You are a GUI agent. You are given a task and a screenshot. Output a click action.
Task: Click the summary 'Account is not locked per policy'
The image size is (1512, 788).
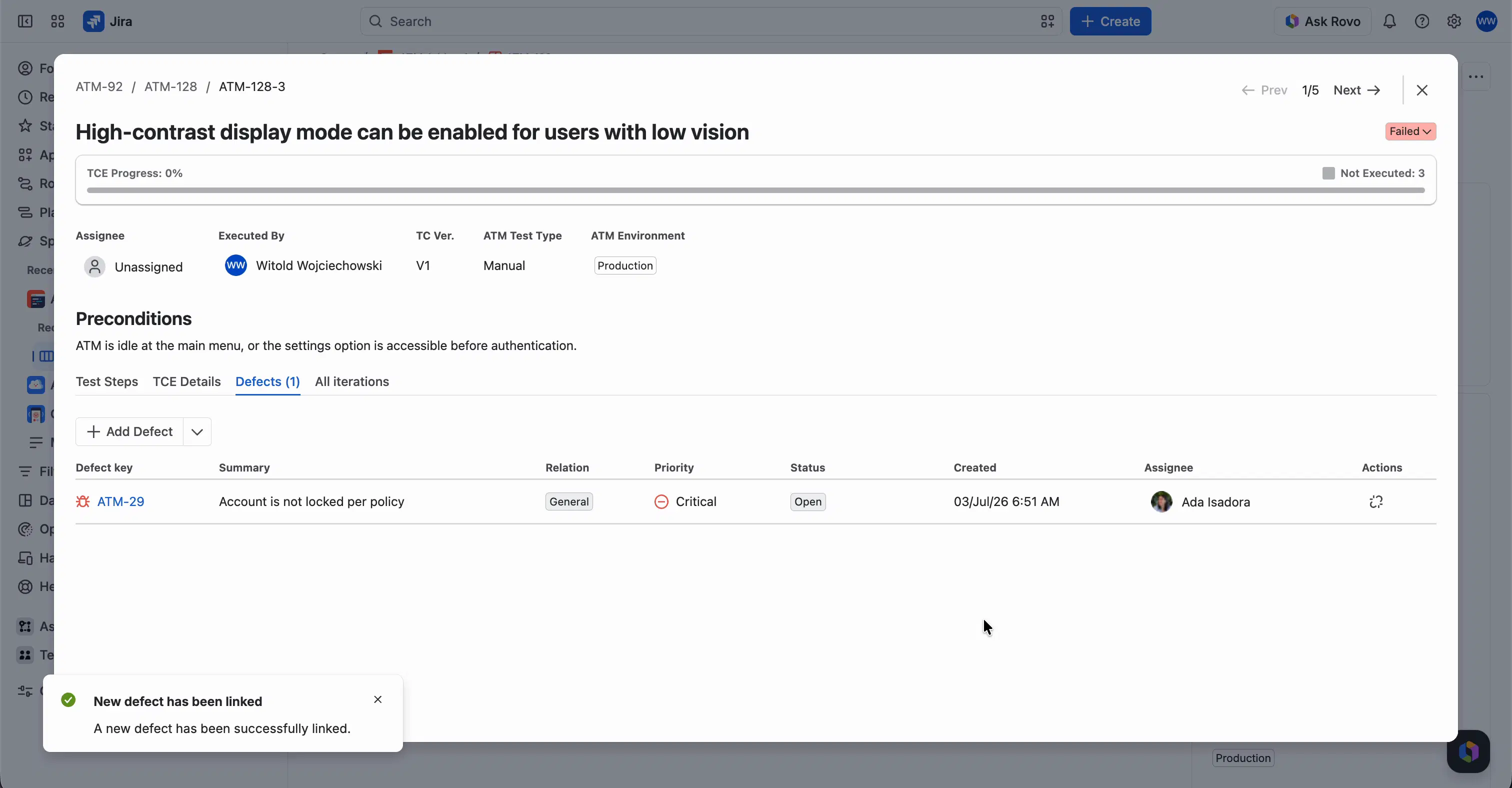[311, 501]
